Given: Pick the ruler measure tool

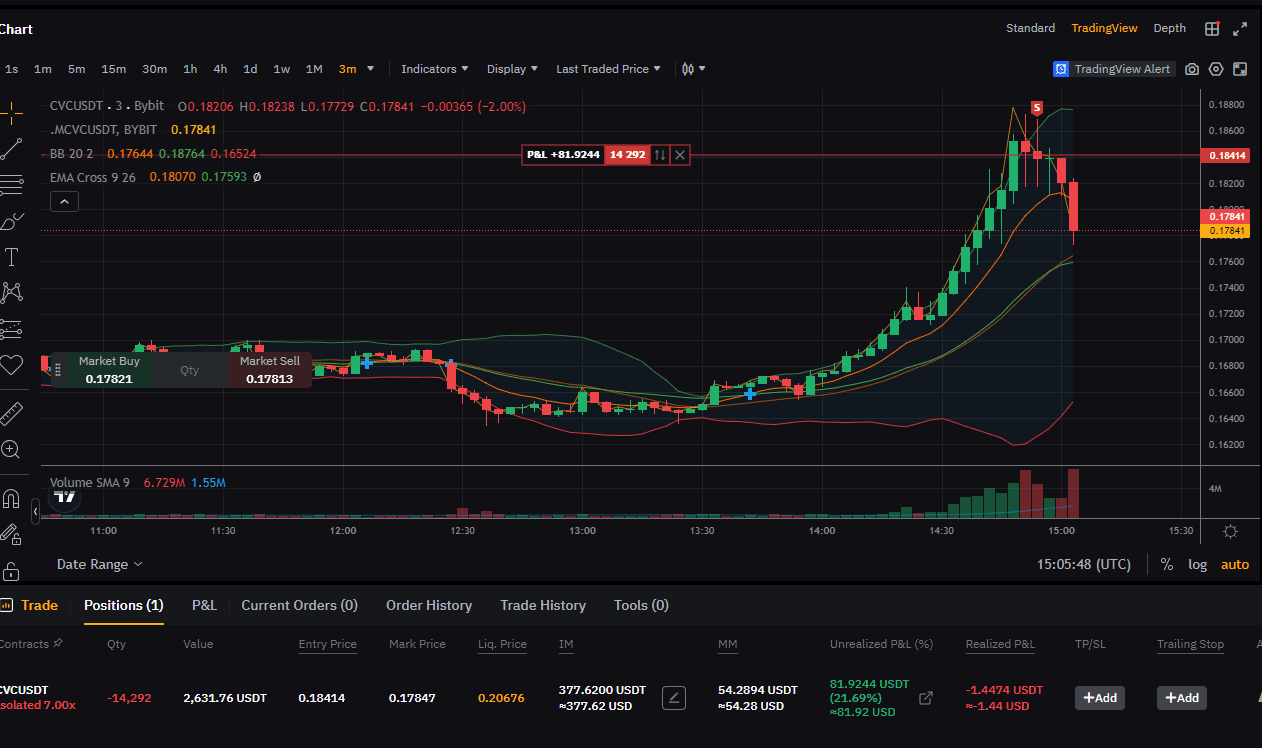Looking at the screenshot, I should 11,413.
